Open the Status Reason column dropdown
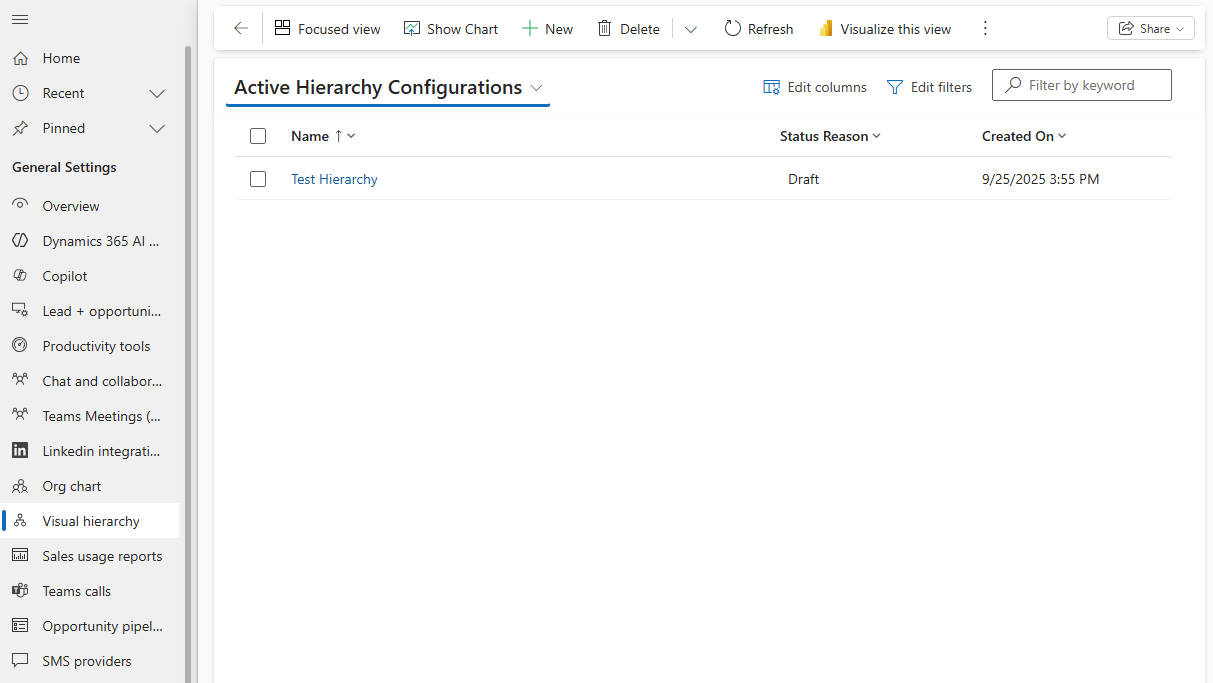Viewport: 1213px width, 683px height. click(875, 135)
